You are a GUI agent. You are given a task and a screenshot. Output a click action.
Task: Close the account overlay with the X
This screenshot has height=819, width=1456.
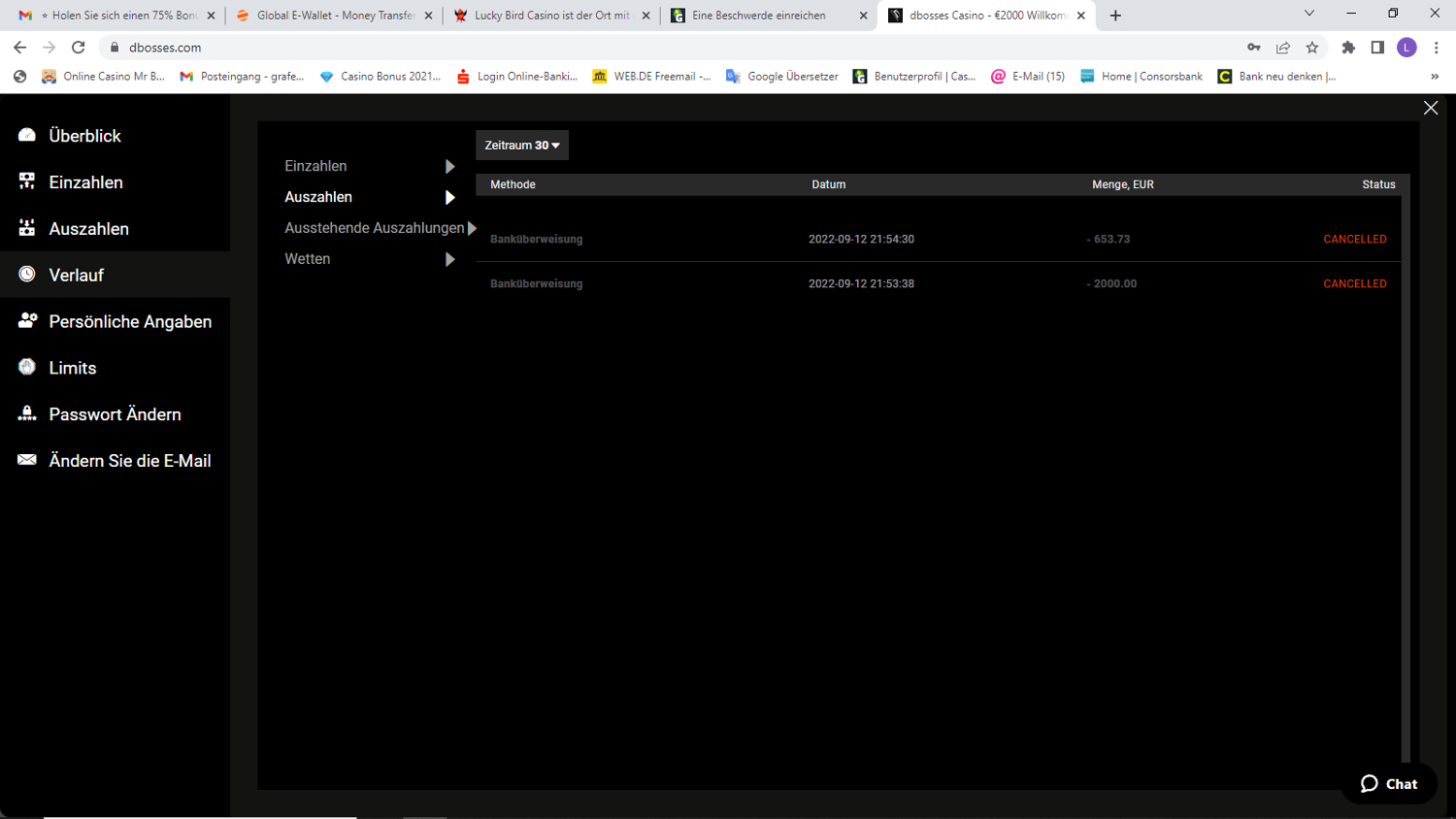coord(1430,108)
